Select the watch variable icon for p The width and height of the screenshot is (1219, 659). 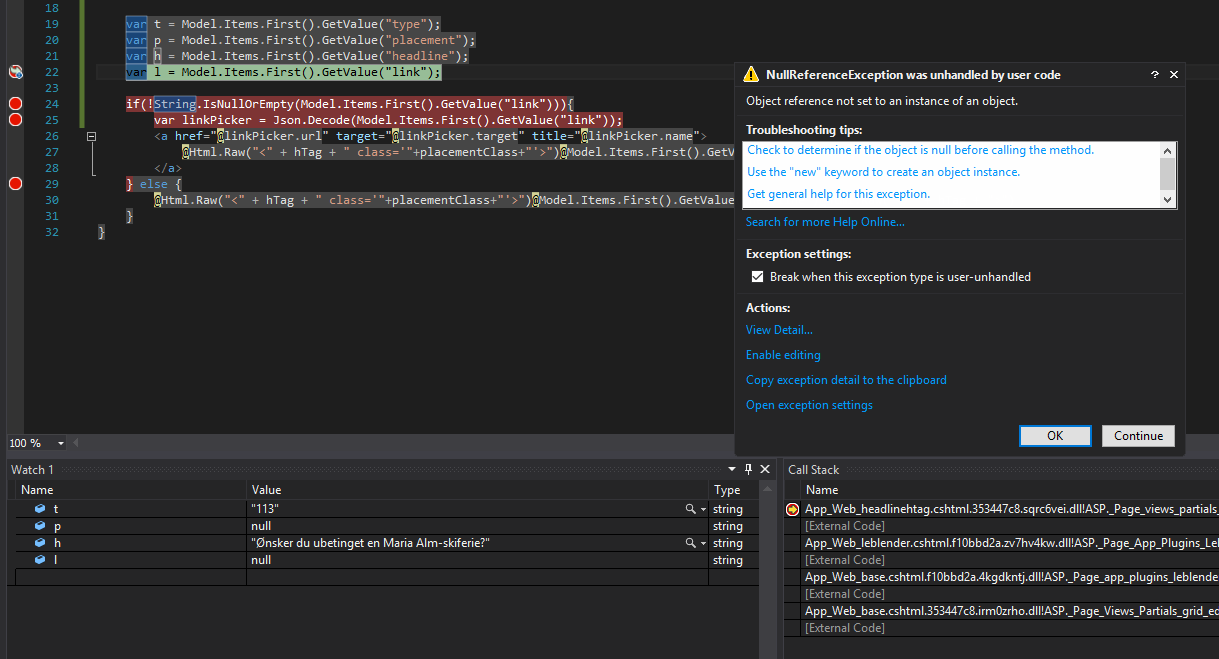pos(40,526)
